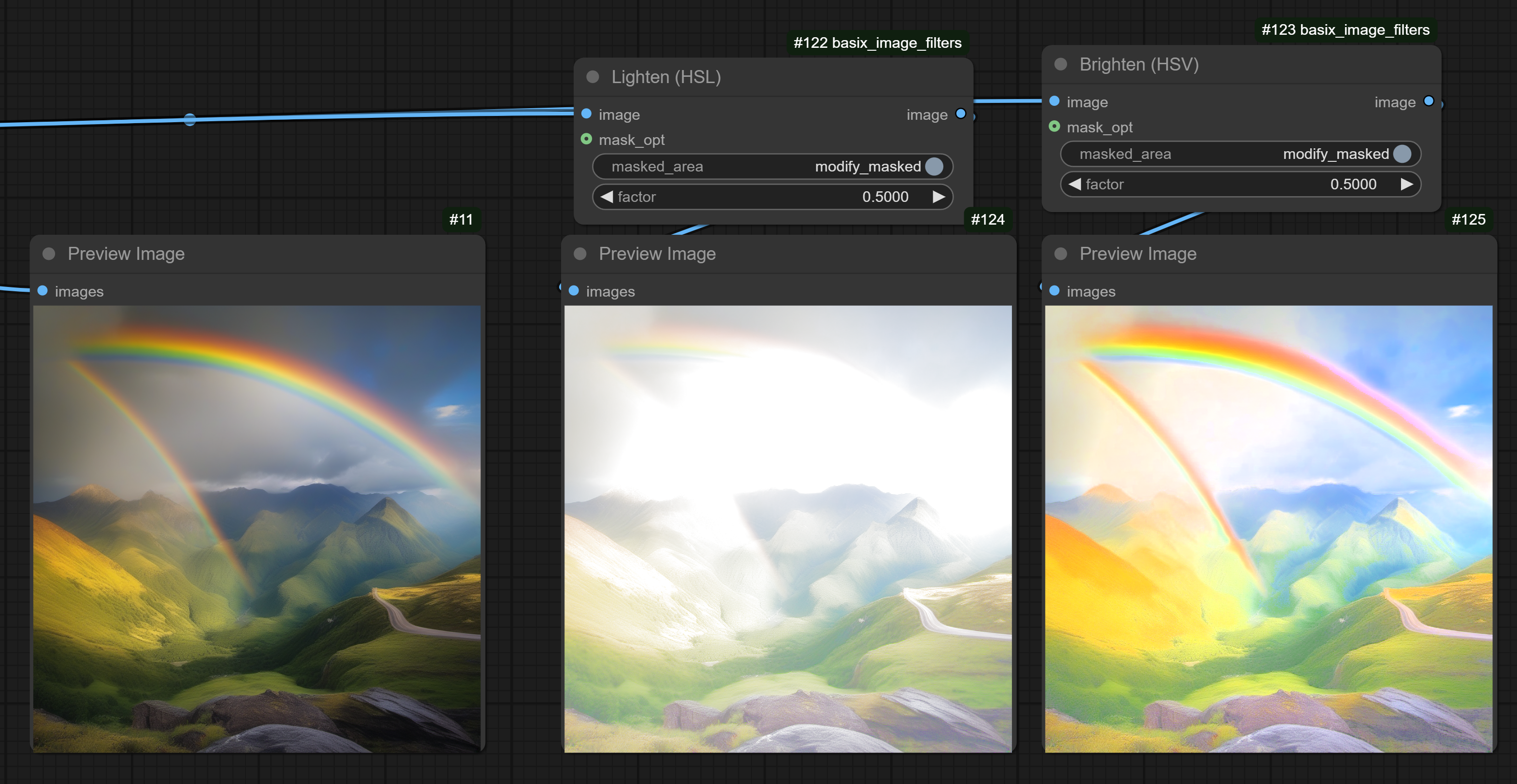Click collapse dot of Preview Image #11
The image size is (1517, 784).
[49, 254]
